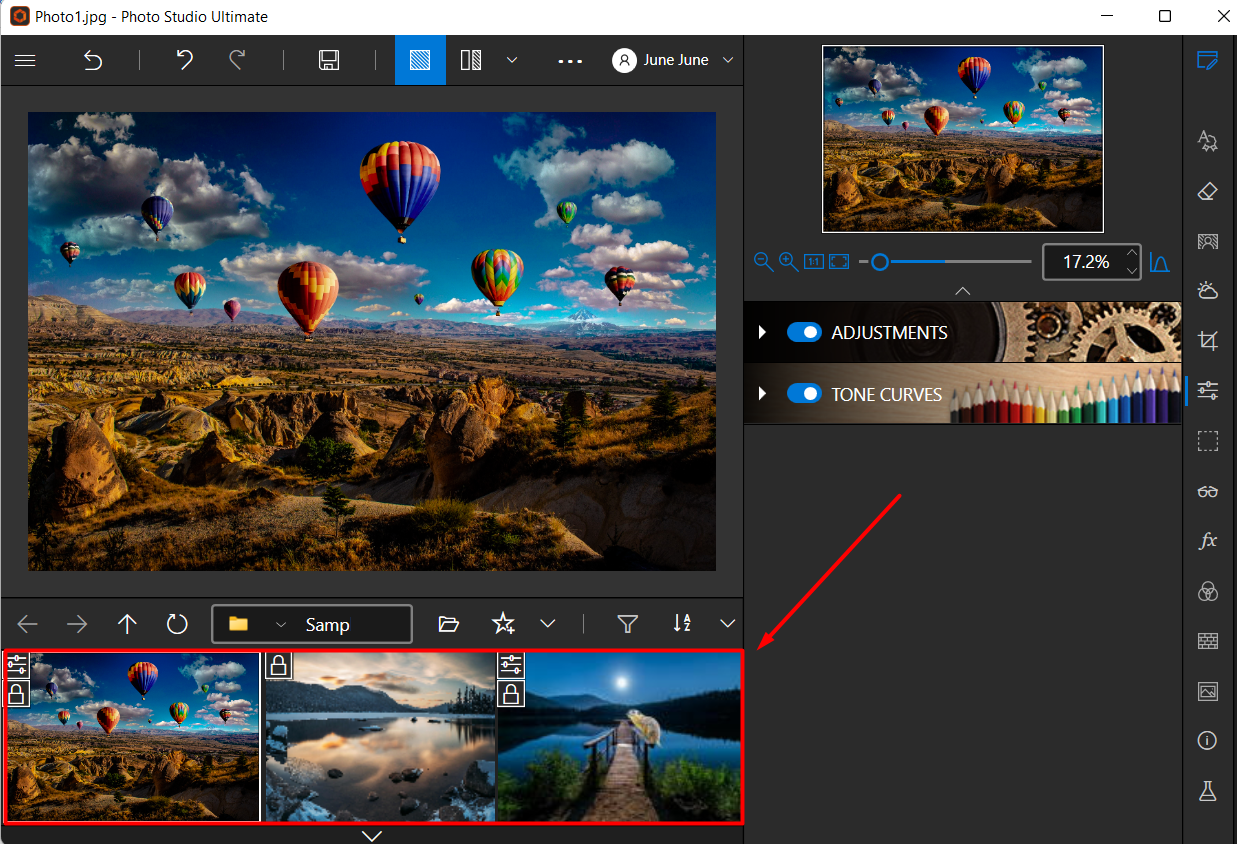1237x844 pixels.
Task: Open the June June account menu
Action: pos(674,60)
